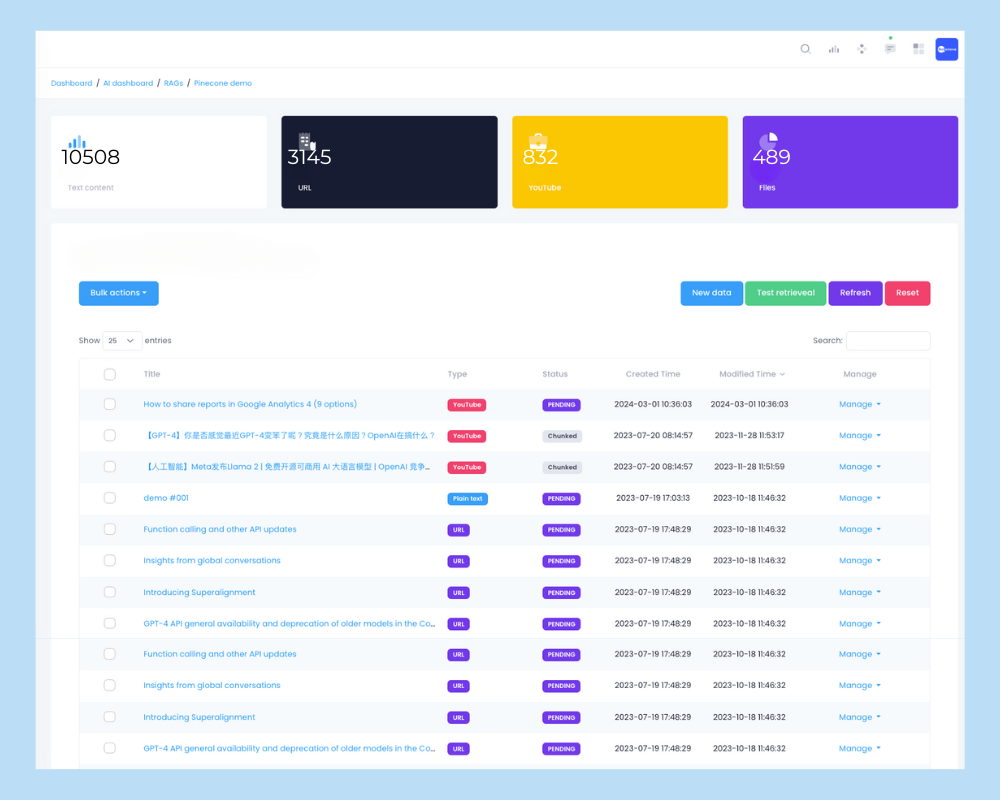Click the four-diamond icon in header
This screenshot has height=800, width=1000.
[862, 49]
